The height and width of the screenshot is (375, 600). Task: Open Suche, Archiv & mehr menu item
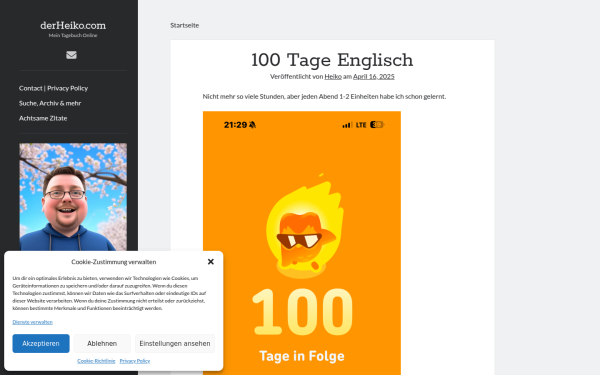pyautogui.click(x=50, y=103)
